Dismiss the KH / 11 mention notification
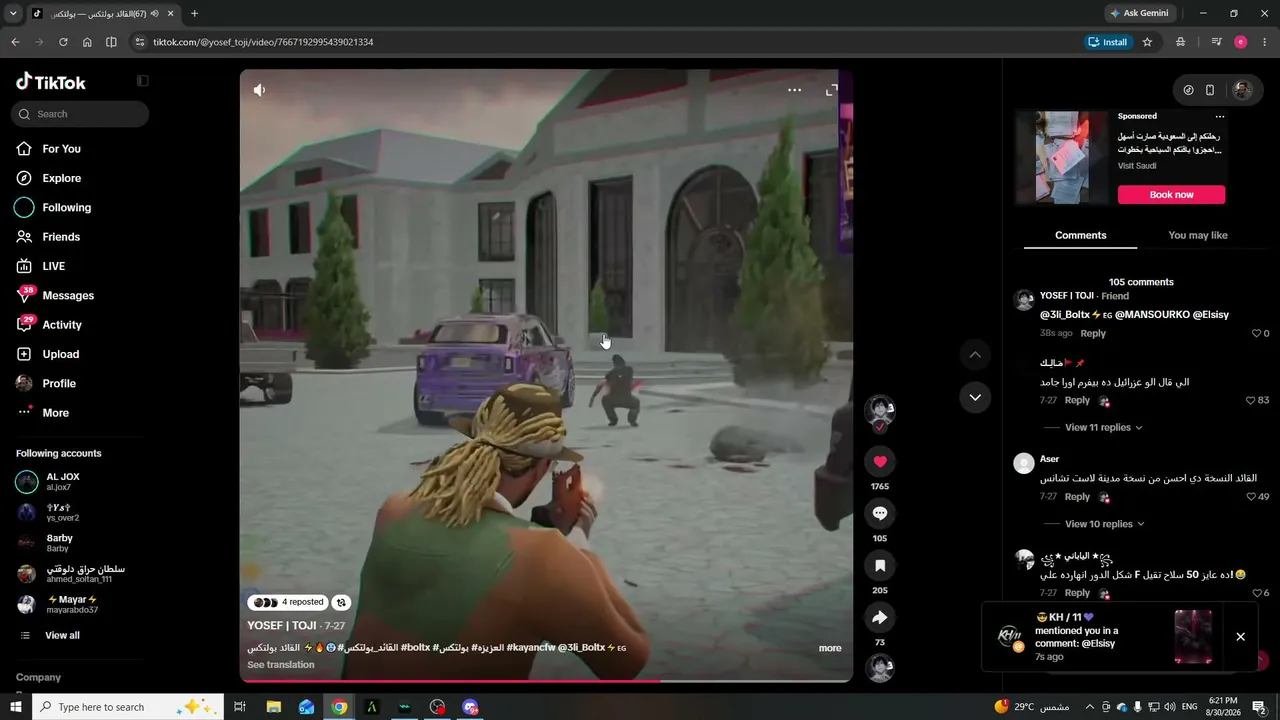Screen dimensions: 1280x720 coord(1240,637)
